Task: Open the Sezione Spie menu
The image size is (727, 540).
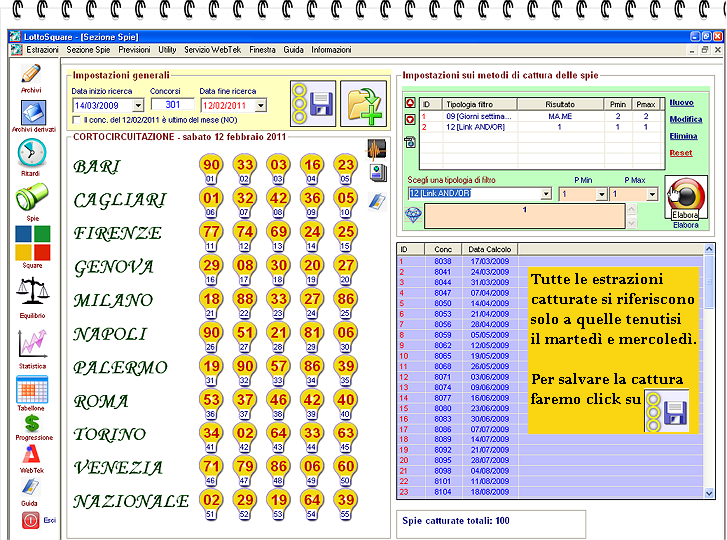Action: (88, 50)
